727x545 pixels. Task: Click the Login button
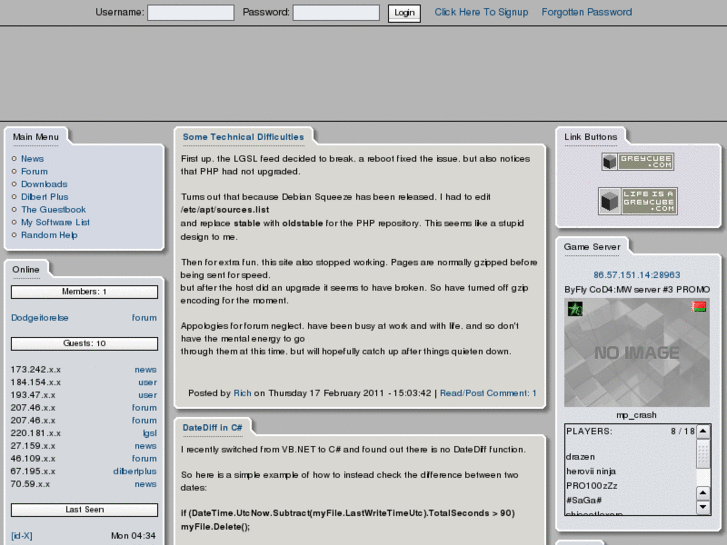tap(404, 13)
